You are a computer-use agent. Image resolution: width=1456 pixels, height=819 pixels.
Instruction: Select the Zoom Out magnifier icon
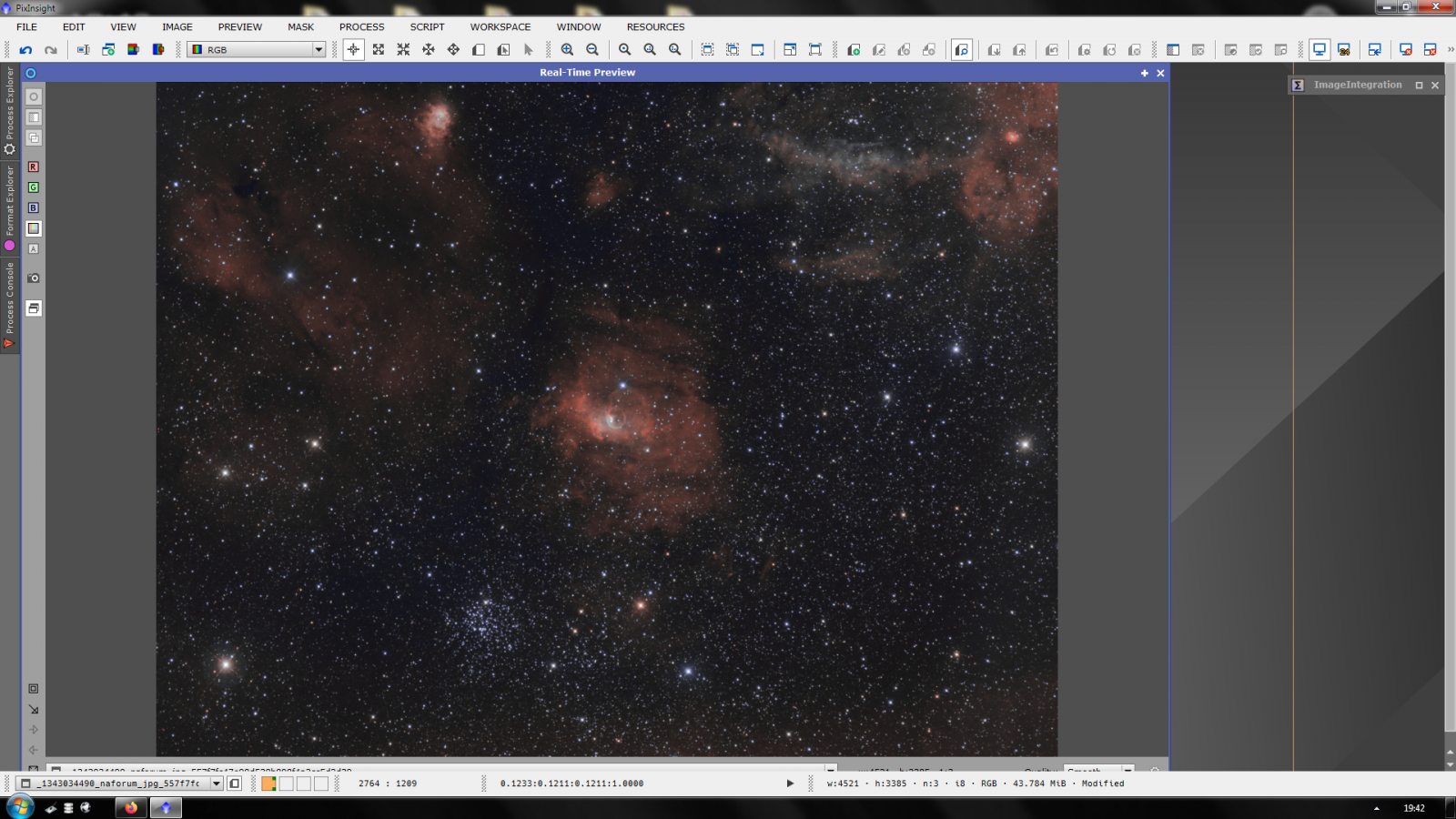(x=592, y=50)
